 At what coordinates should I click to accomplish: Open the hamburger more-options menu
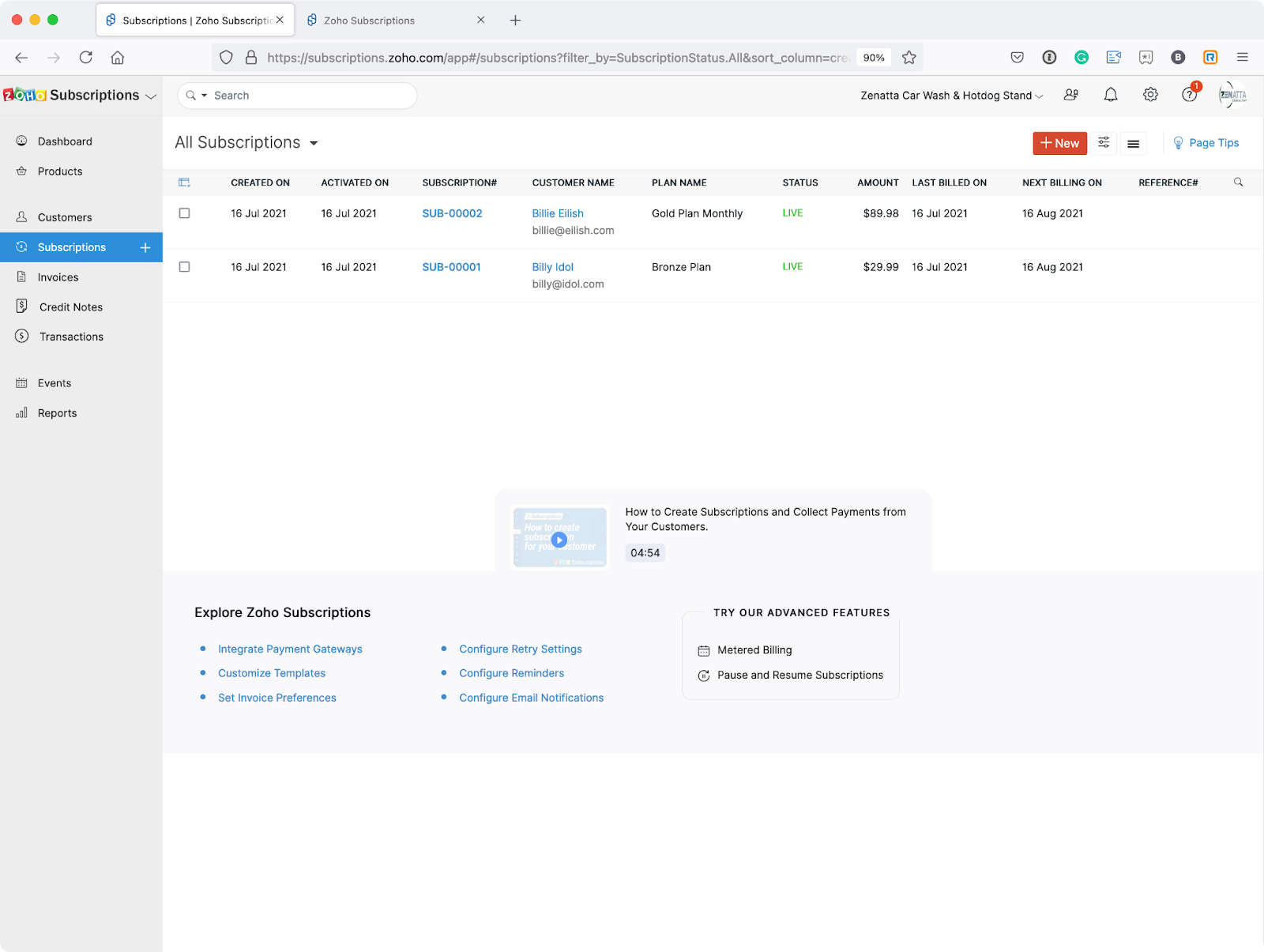[x=1133, y=143]
